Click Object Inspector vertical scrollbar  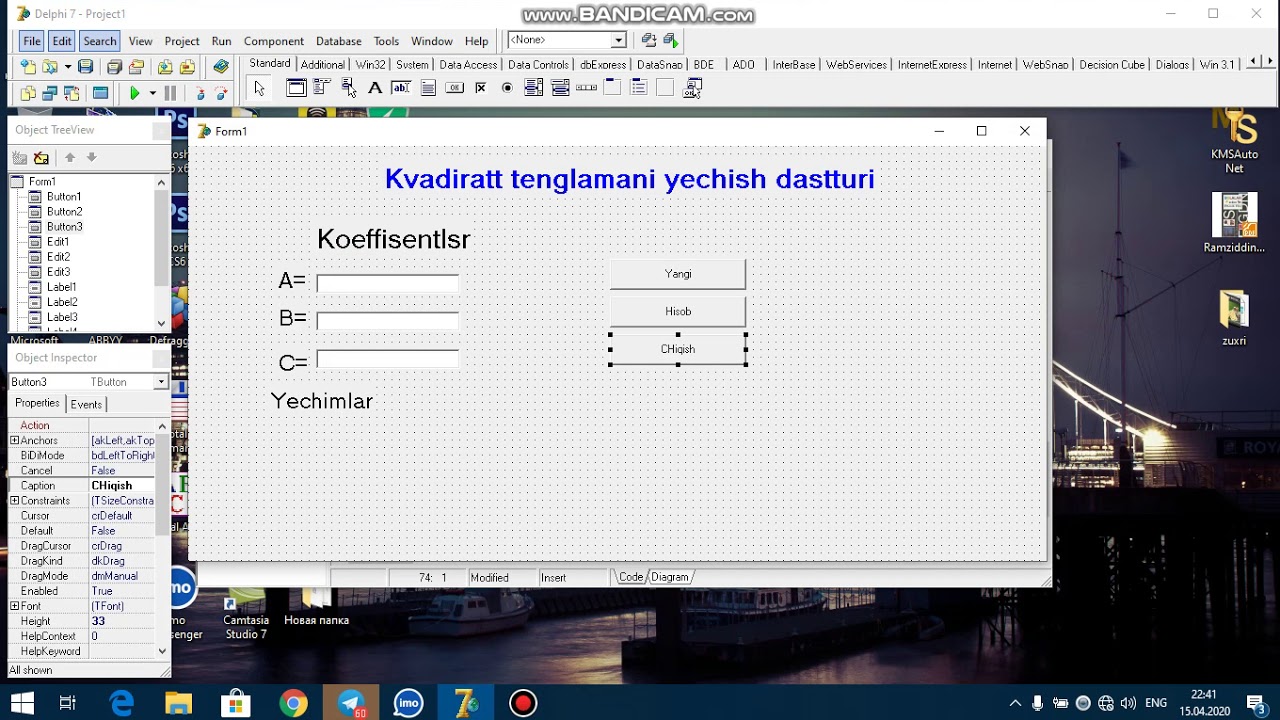(162, 538)
